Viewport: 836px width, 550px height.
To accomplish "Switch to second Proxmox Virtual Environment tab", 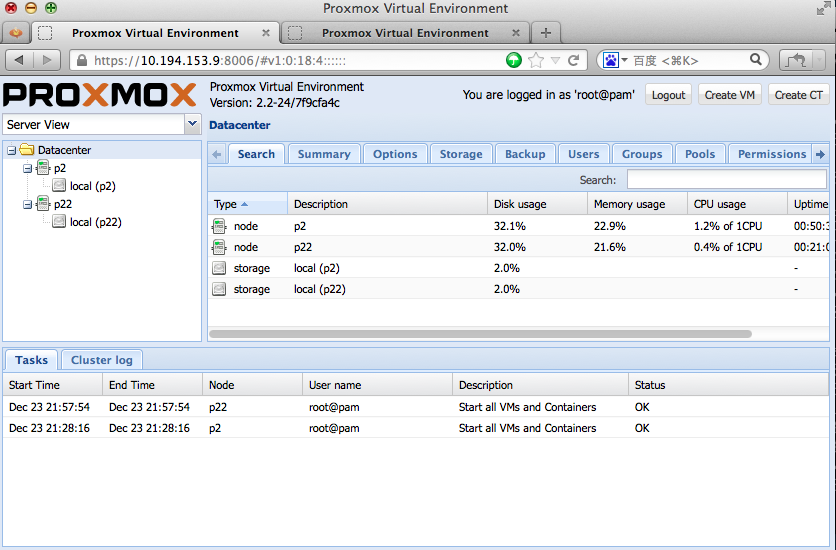I will coord(405,33).
